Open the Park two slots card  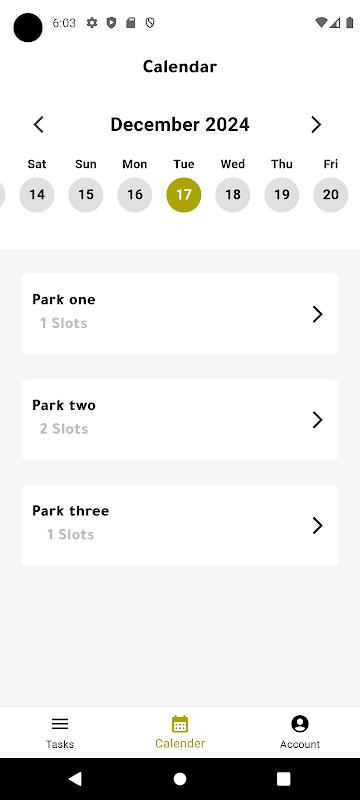180,419
